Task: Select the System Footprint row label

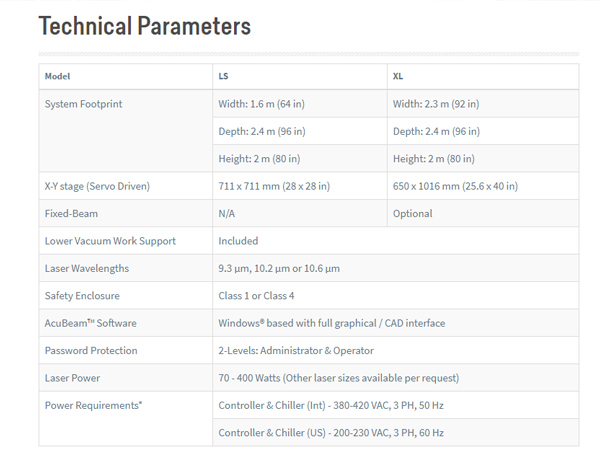Action: coord(85,104)
